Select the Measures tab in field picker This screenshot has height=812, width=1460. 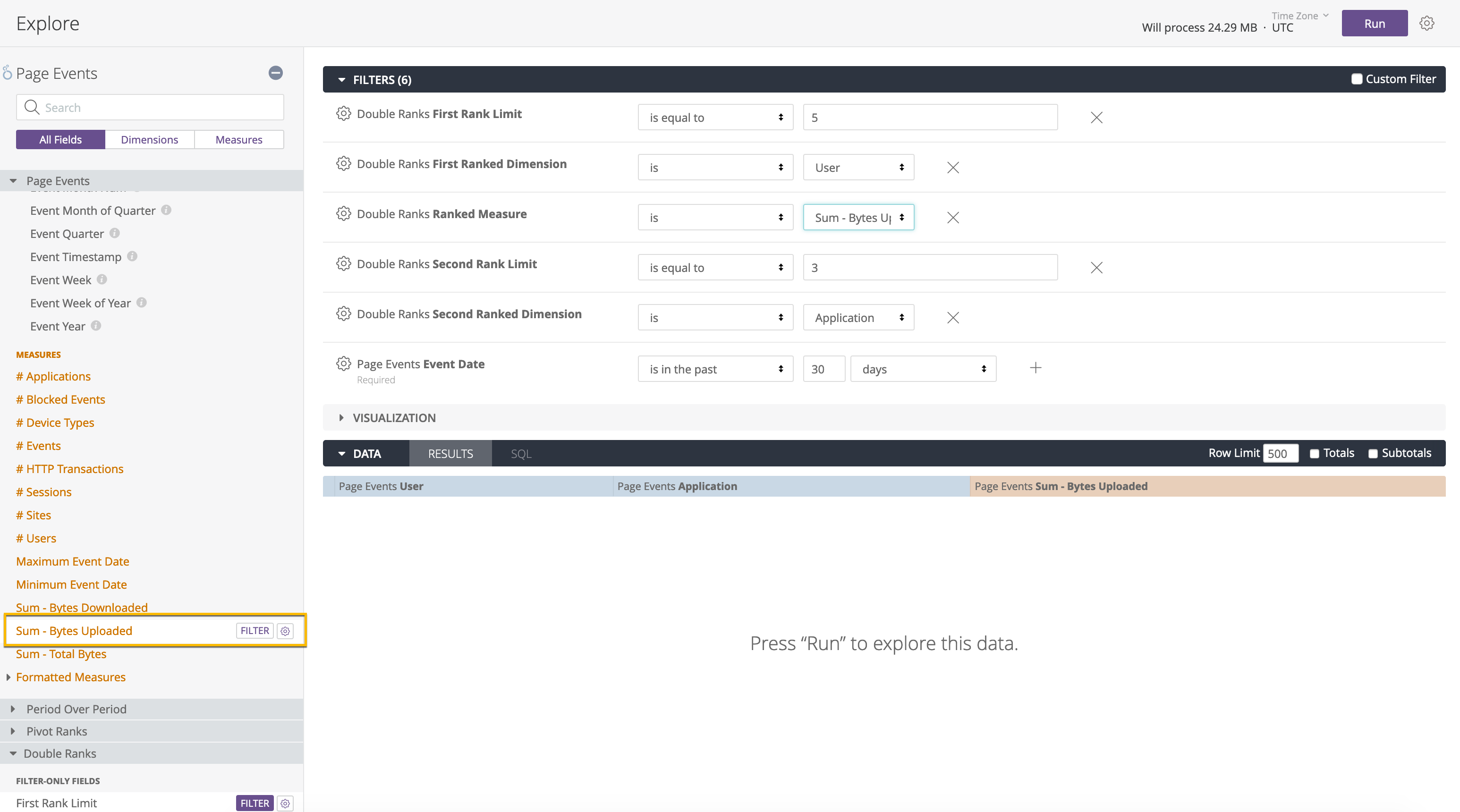click(238, 139)
